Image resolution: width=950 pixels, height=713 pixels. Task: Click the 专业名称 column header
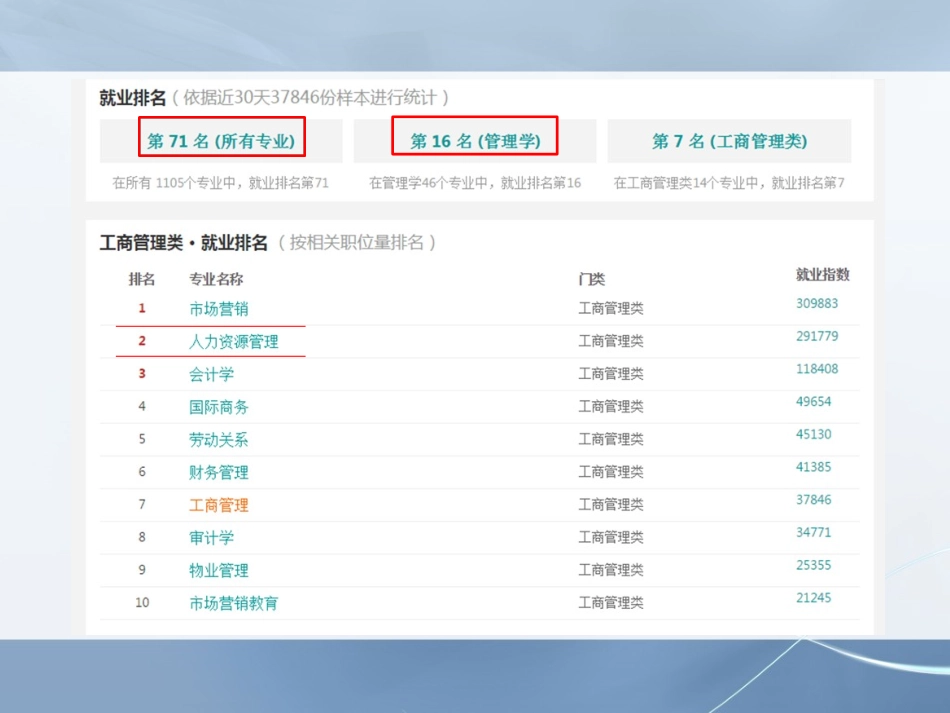(x=216, y=279)
